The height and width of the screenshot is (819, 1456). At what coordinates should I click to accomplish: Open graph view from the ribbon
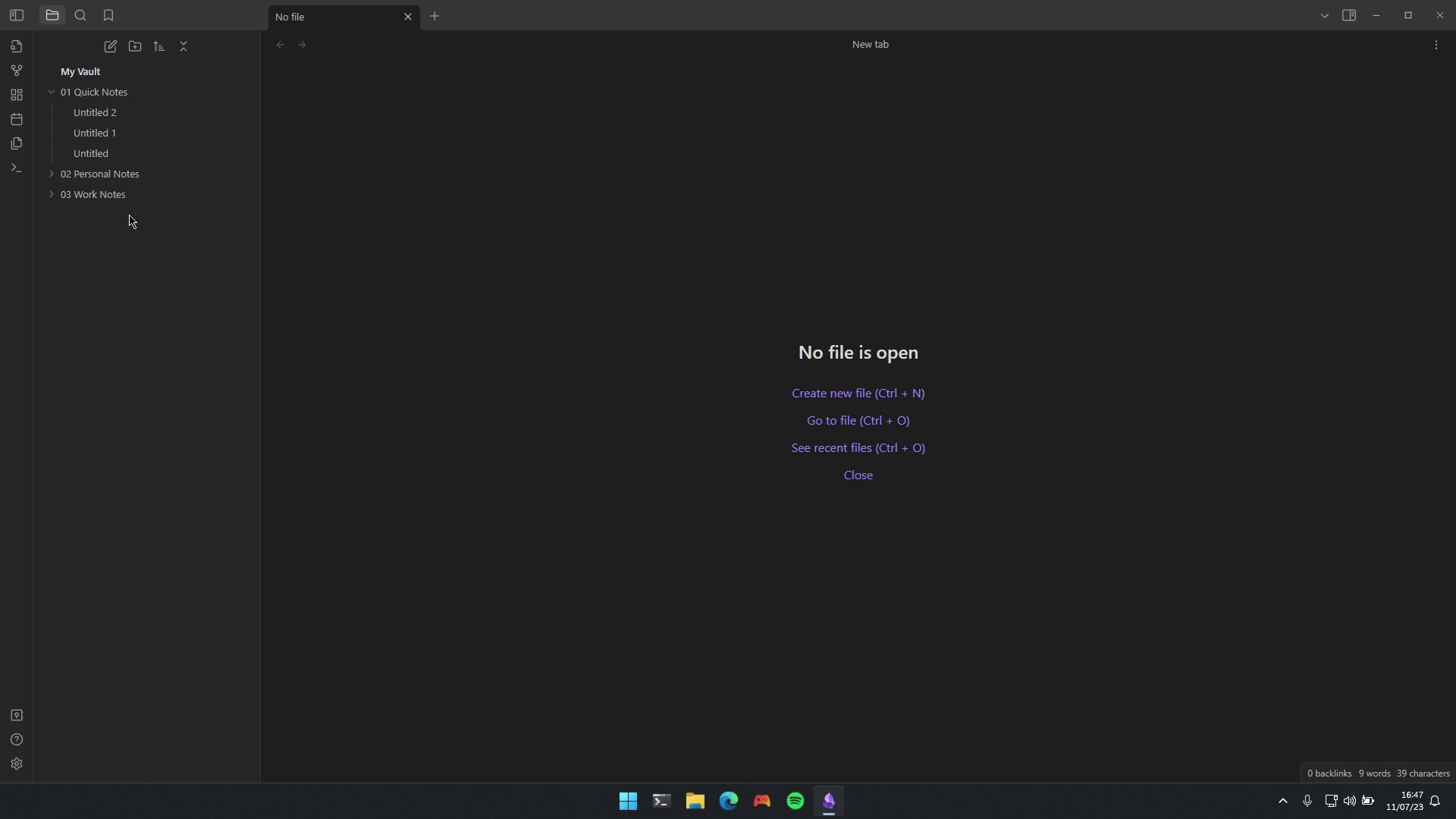tap(17, 71)
